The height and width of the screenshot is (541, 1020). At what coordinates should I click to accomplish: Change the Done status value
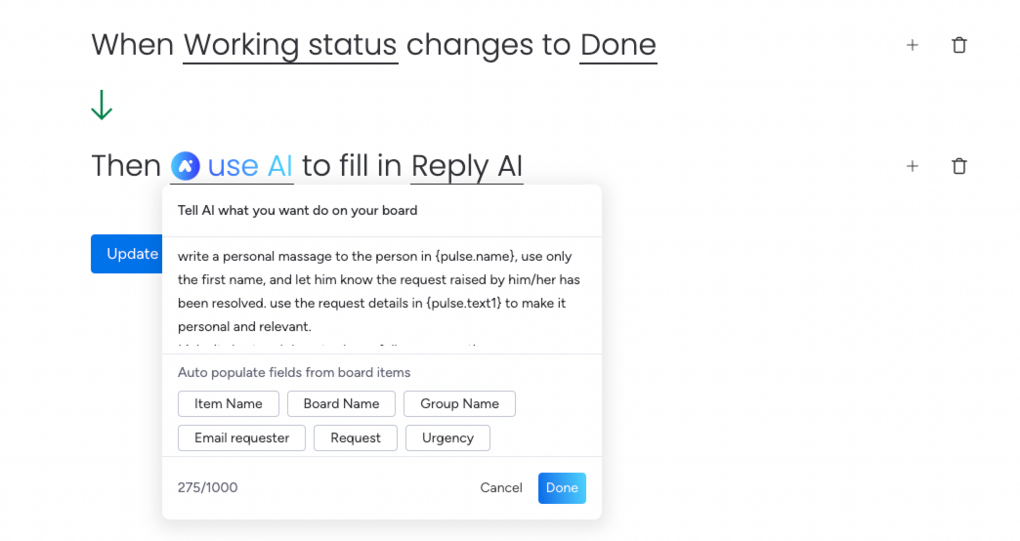618,45
